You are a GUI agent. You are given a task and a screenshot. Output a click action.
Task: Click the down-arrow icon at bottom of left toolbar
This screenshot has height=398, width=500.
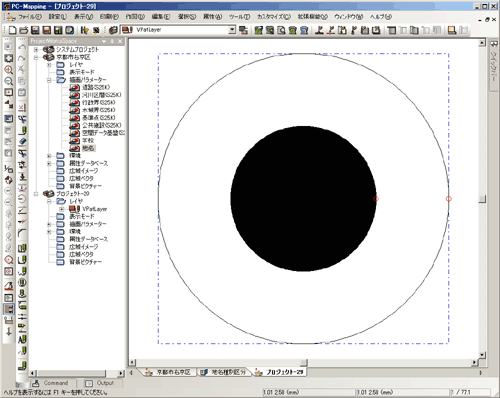coord(9,332)
